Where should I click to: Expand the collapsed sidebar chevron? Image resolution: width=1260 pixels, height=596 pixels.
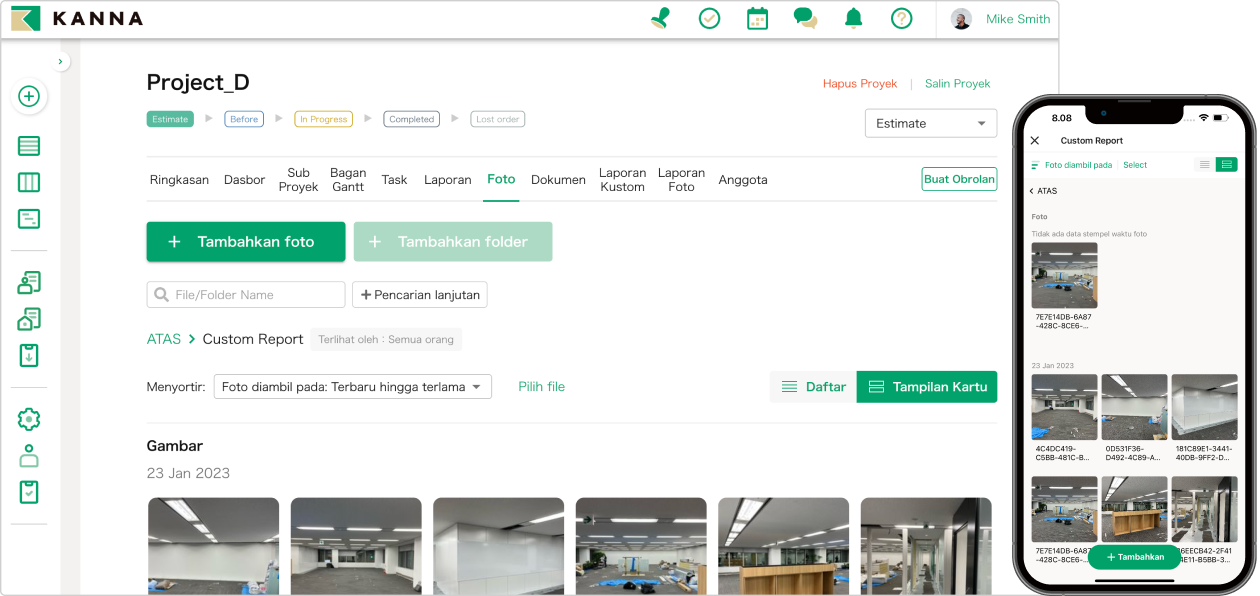[x=61, y=62]
